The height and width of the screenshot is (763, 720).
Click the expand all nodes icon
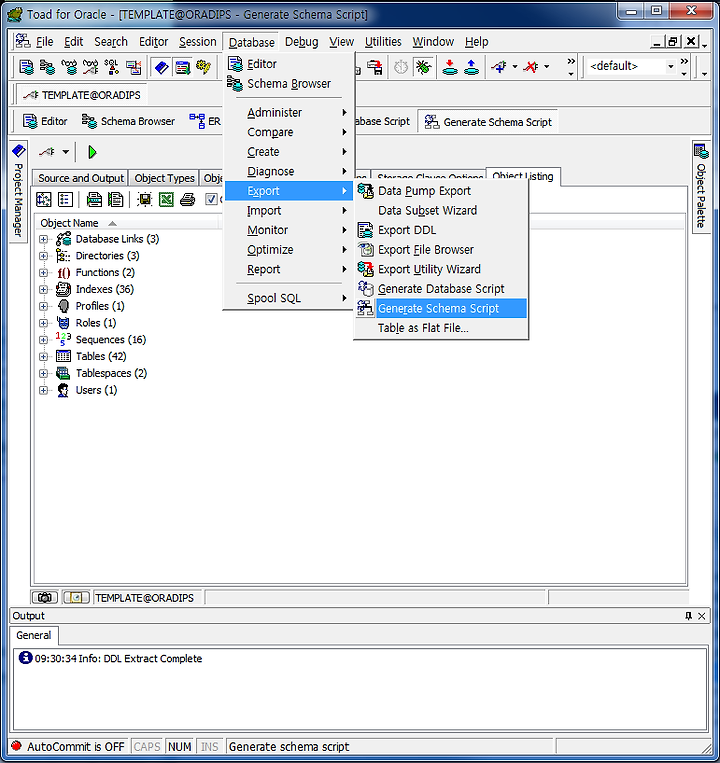[44, 200]
